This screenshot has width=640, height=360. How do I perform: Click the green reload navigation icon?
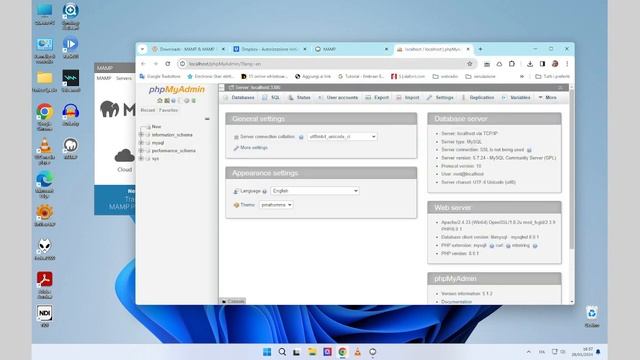coord(193,100)
